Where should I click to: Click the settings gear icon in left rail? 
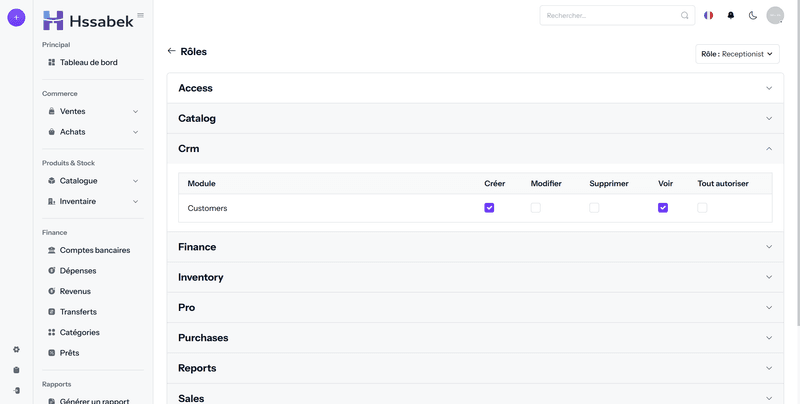(16, 349)
